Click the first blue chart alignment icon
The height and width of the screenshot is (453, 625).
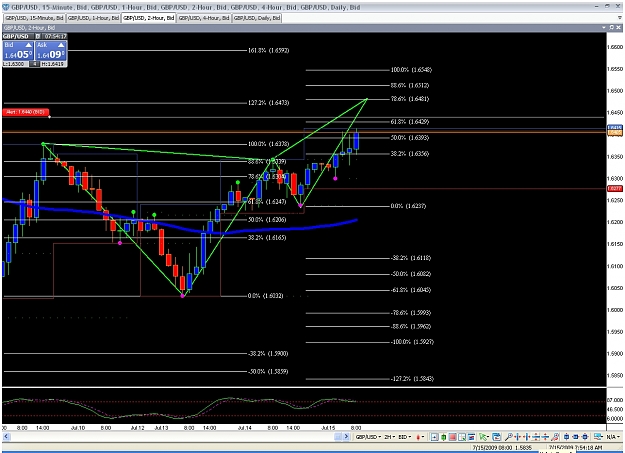click(x=566, y=437)
